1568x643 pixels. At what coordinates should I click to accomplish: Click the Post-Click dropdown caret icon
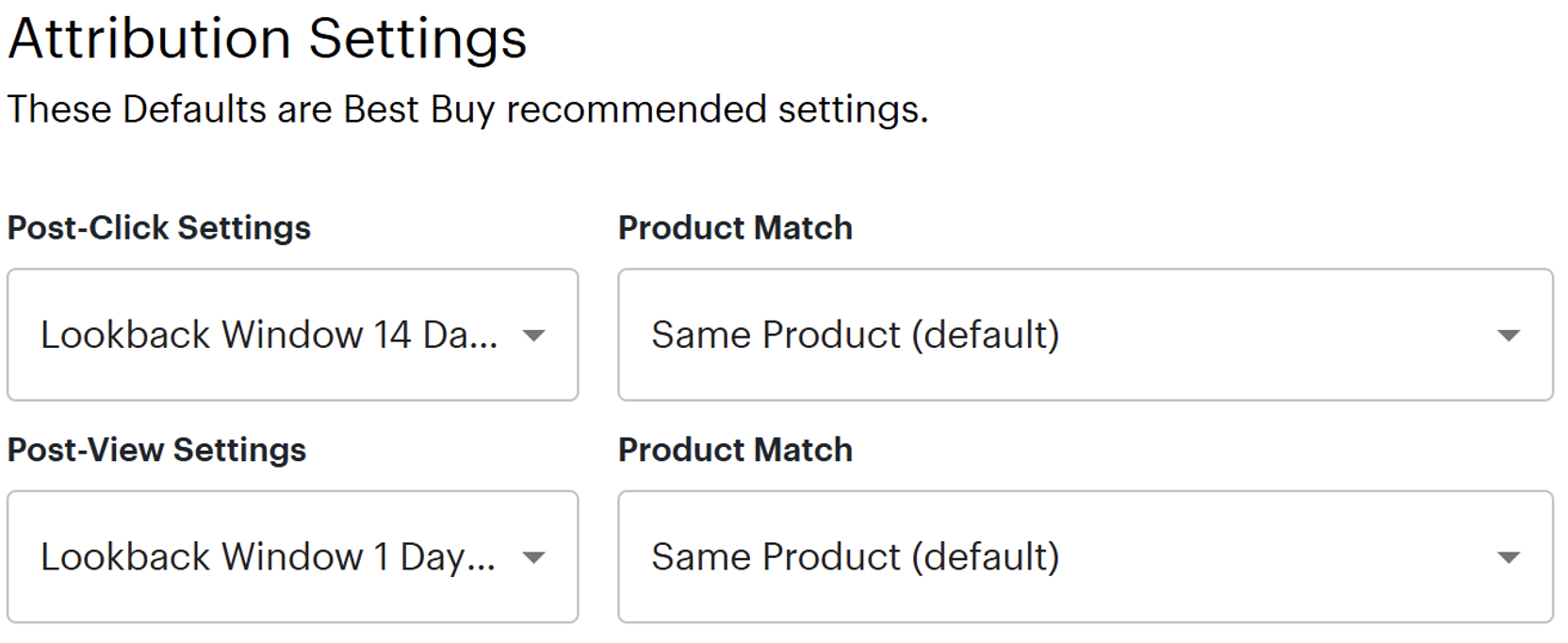533,336
